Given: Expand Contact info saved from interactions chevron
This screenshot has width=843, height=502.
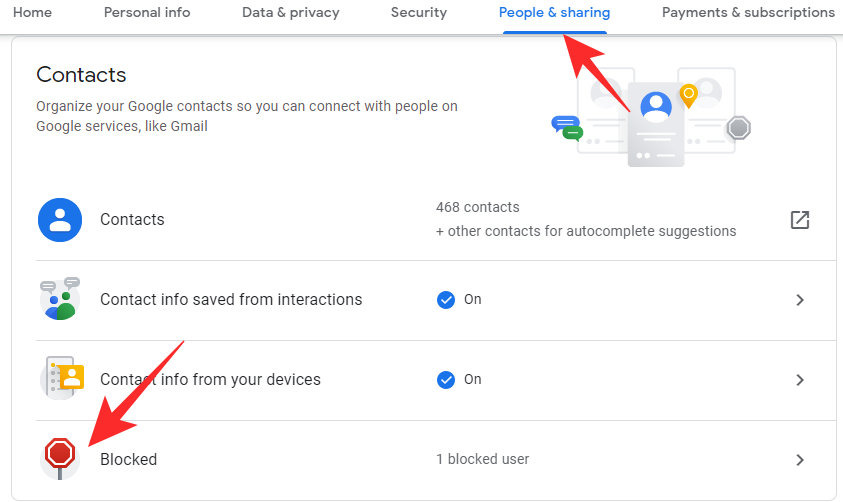Looking at the screenshot, I should [x=799, y=299].
